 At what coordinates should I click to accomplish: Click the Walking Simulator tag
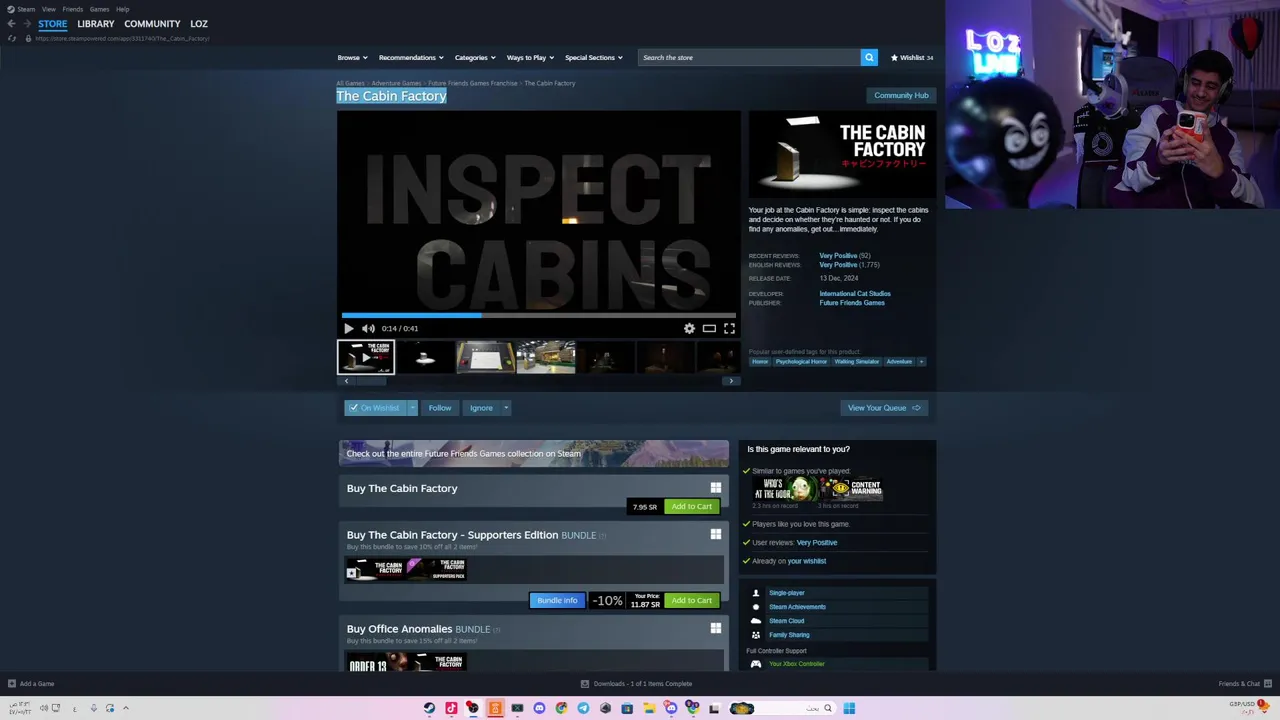tap(857, 361)
